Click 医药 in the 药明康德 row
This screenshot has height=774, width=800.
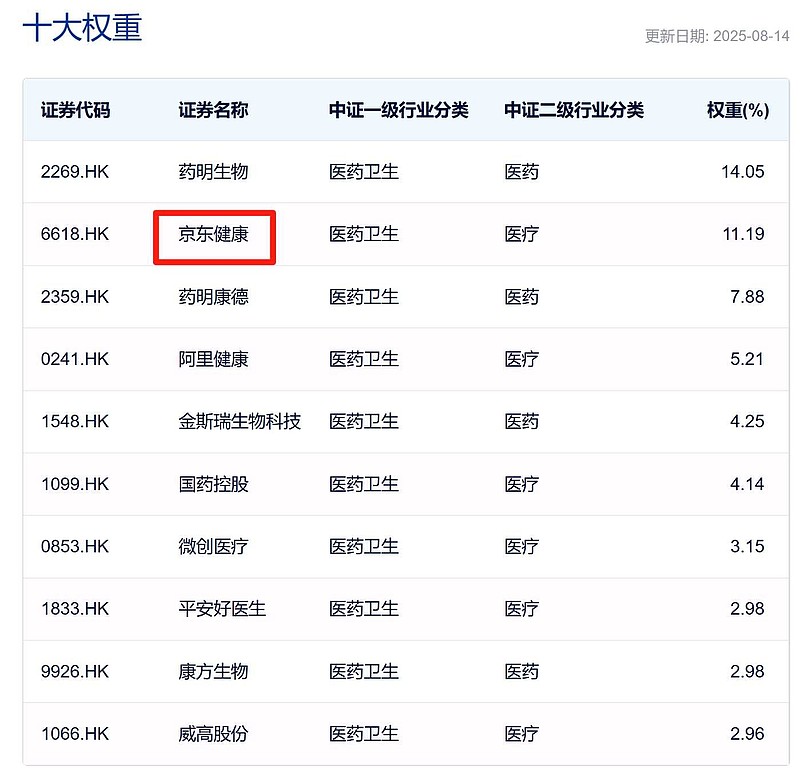522,297
